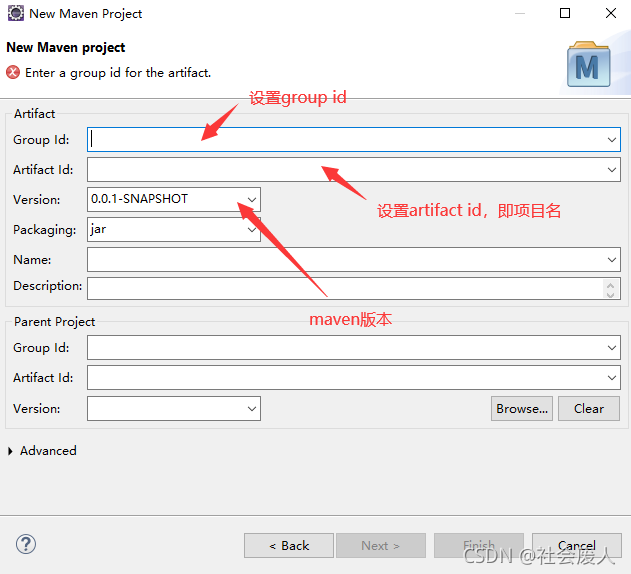Open the Artifact Group Id dropdown arrow
The width and height of the screenshot is (631, 574).
[x=612, y=140]
